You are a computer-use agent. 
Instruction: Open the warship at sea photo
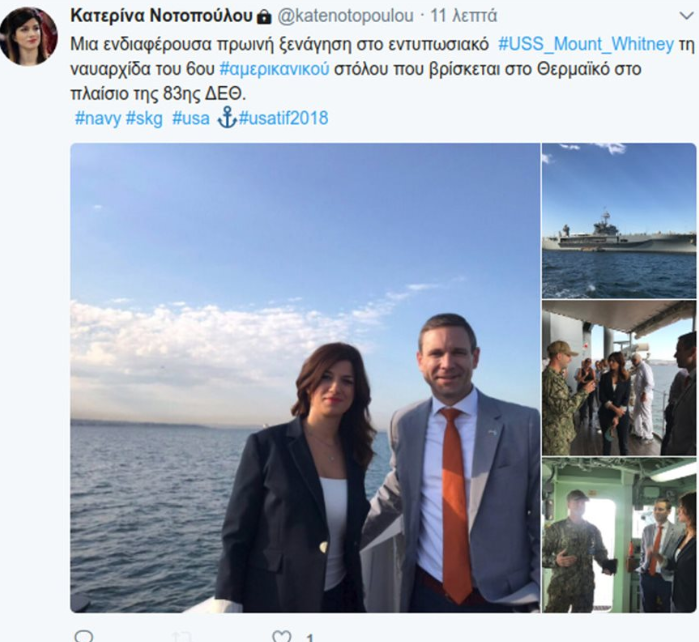click(619, 221)
